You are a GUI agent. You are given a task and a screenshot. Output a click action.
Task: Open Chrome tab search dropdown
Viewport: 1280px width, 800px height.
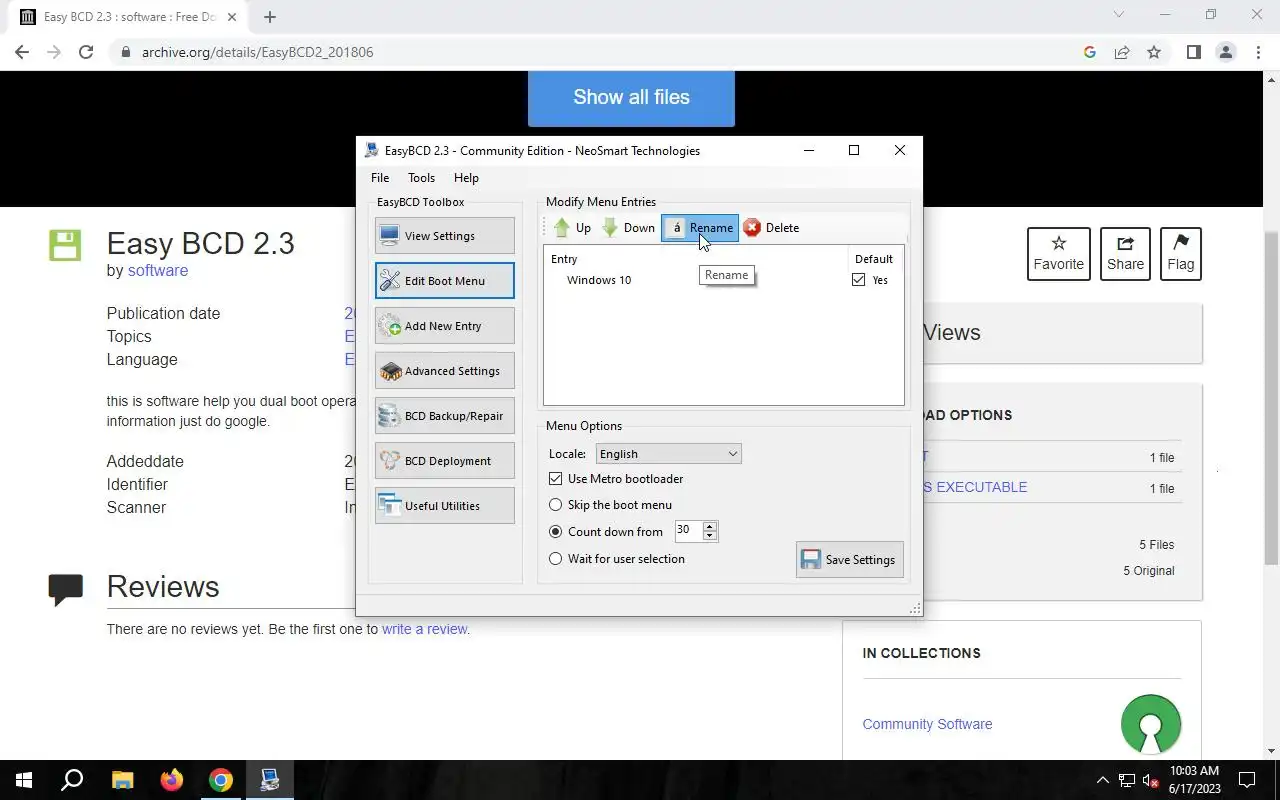tap(1119, 14)
